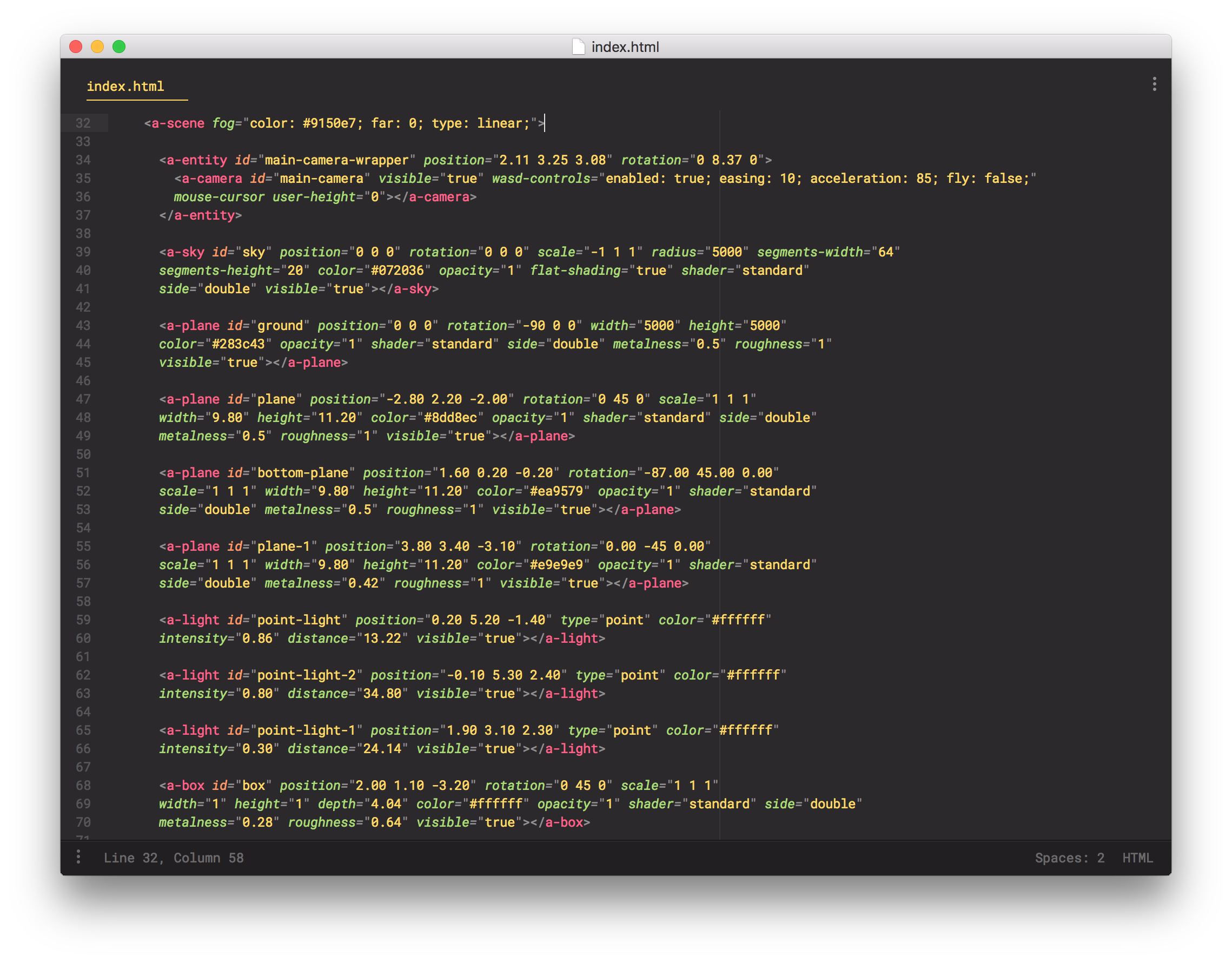Select the index.html editor tab

tap(125, 87)
